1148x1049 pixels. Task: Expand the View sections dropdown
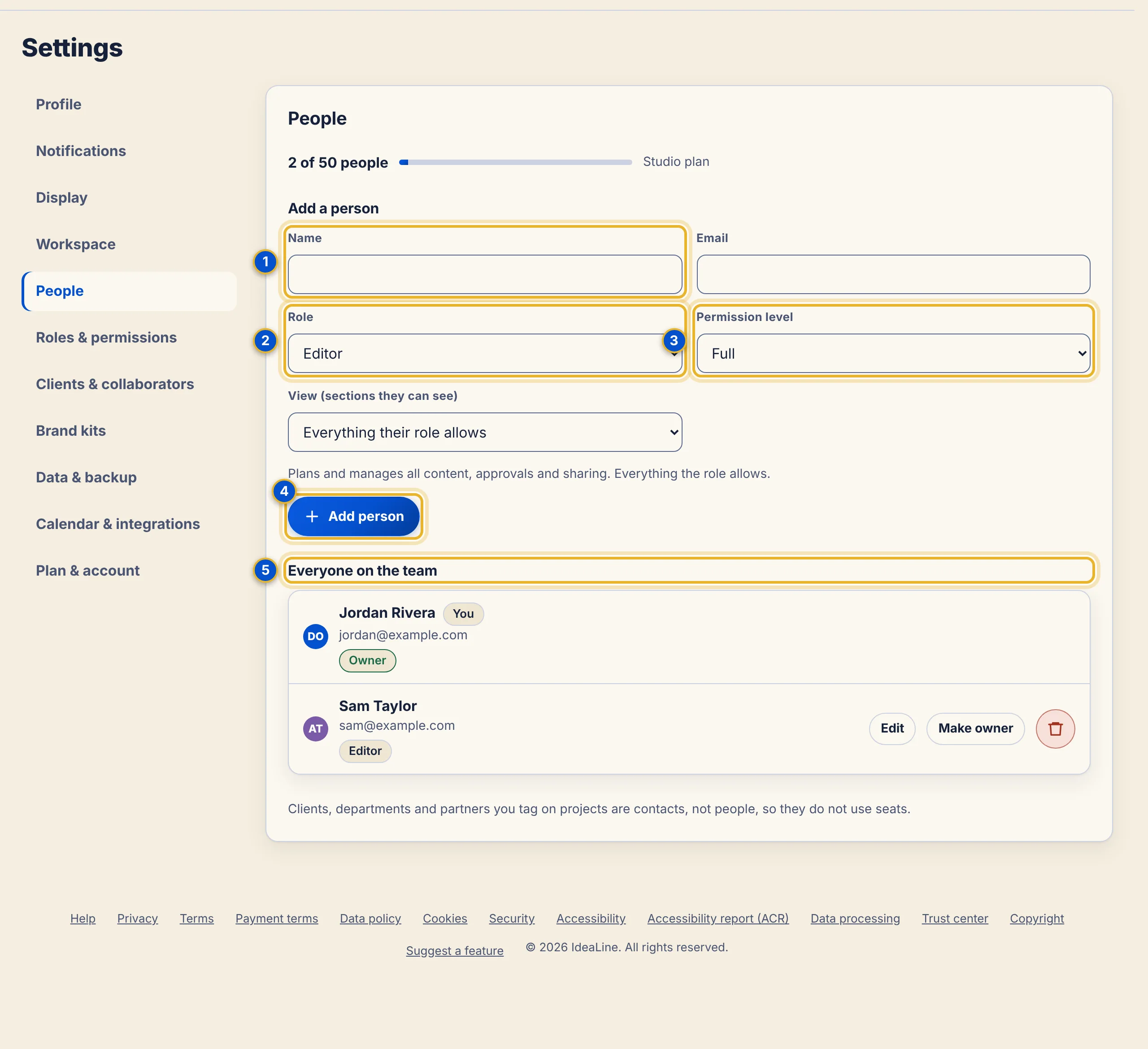coord(485,432)
